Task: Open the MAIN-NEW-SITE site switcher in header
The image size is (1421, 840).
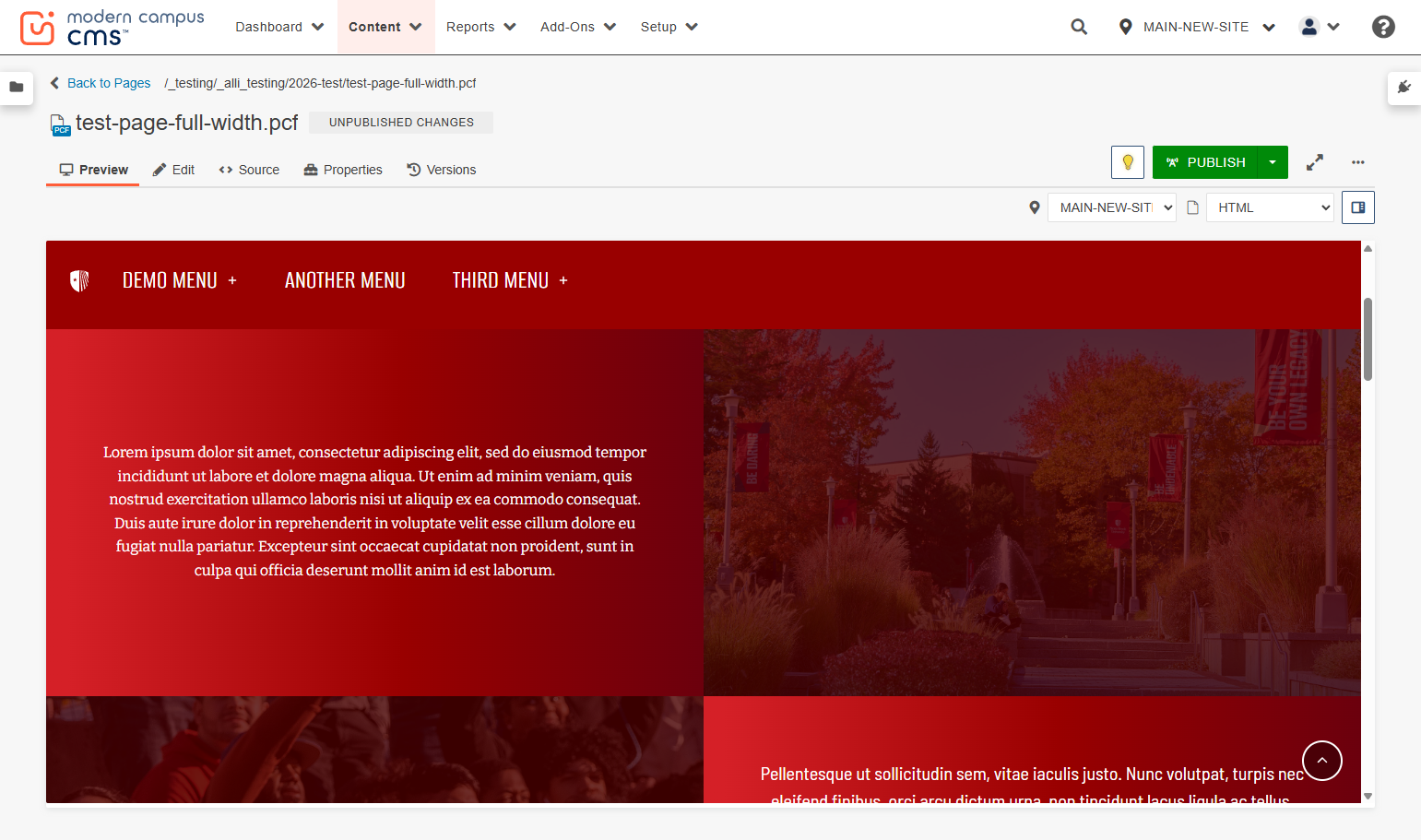Action: (x=1196, y=27)
